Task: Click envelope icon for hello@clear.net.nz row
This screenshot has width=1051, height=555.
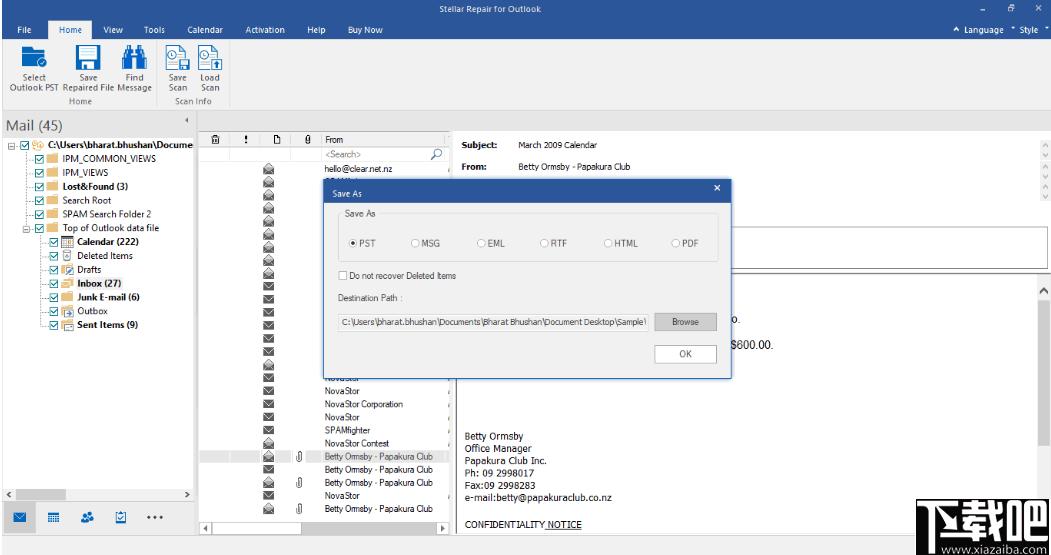Action: (x=268, y=168)
